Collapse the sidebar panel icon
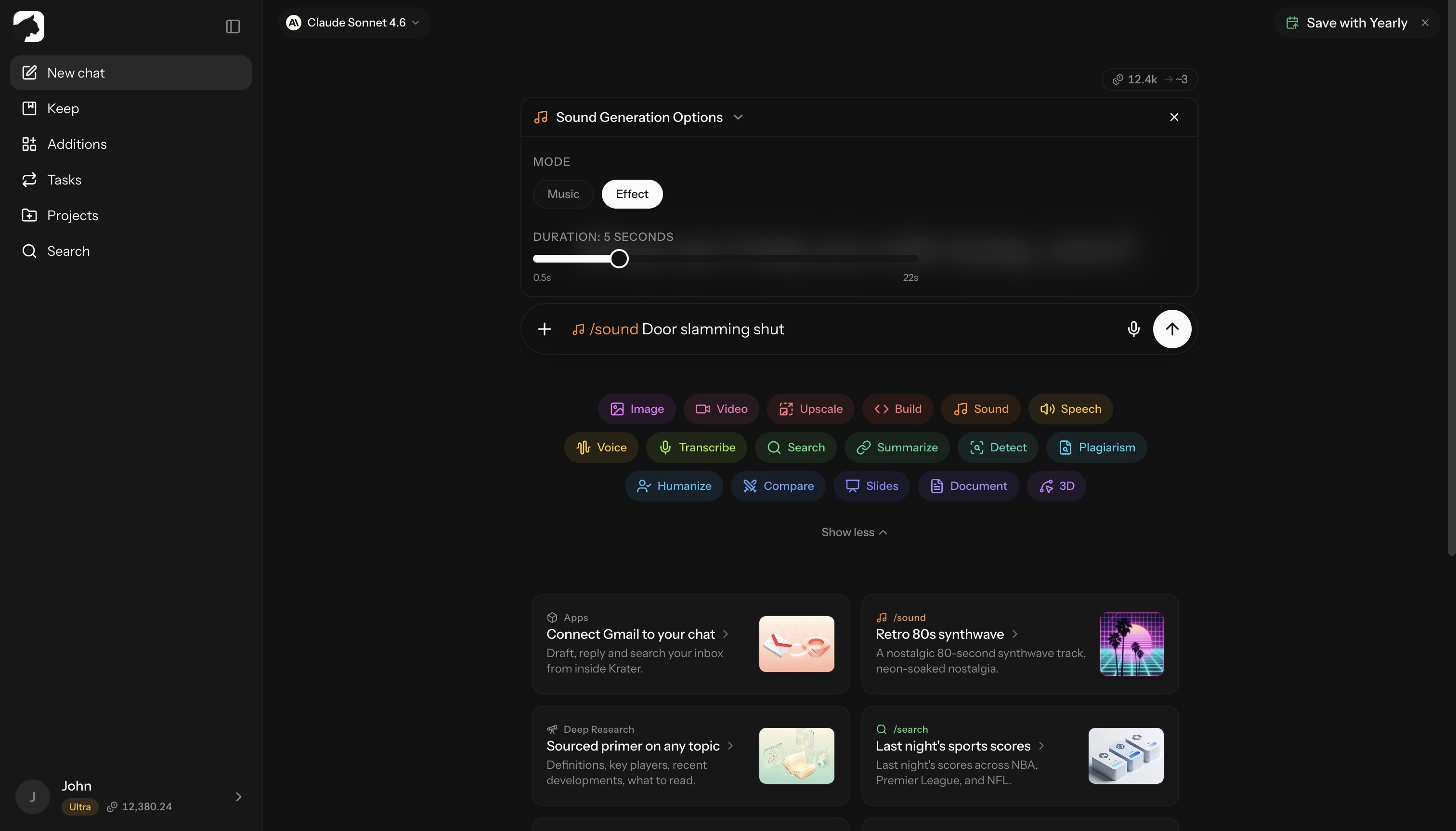Screen dimensions: 1456x831 click(233, 26)
